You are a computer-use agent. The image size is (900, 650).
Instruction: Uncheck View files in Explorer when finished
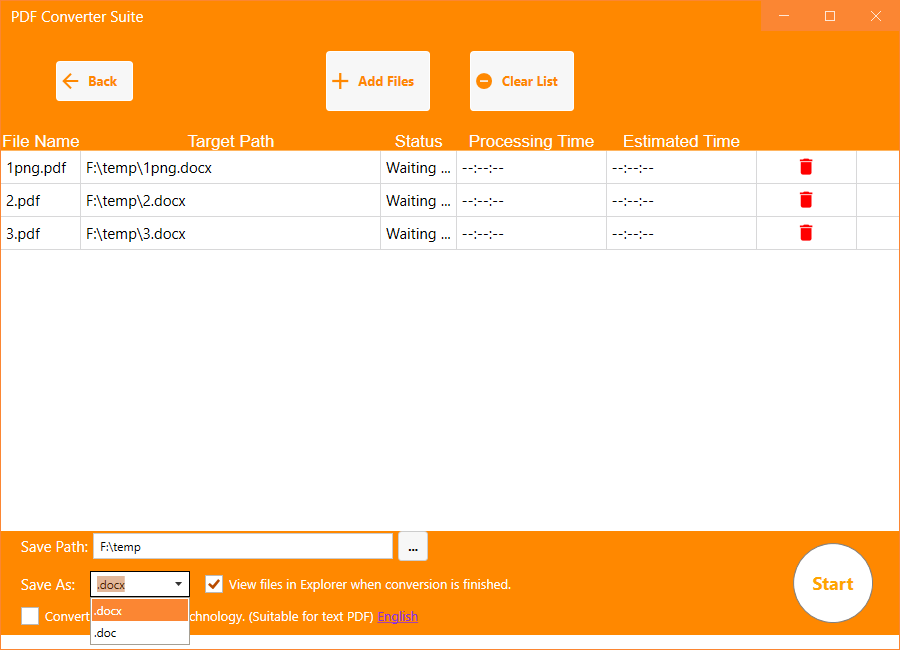pyautogui.click(x=214, y=584)
